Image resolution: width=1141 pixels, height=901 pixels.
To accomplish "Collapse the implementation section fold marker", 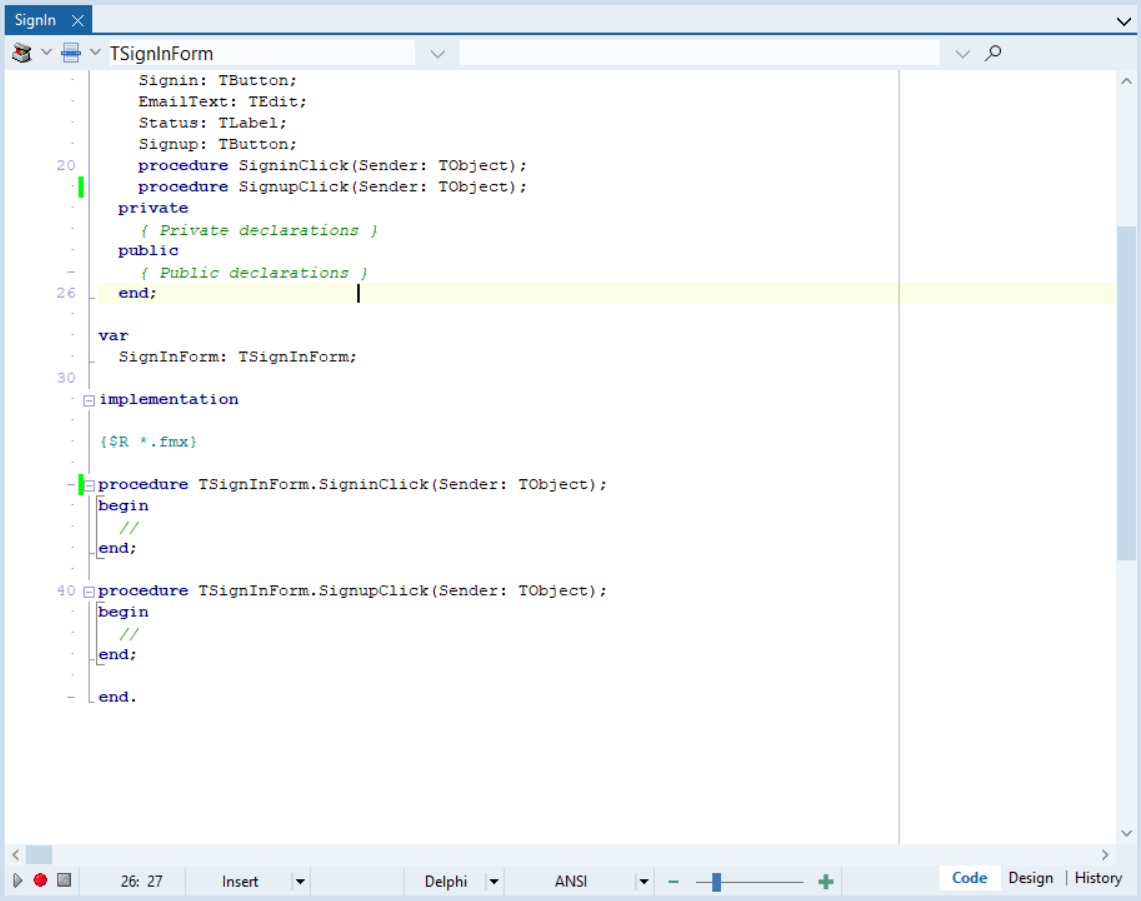I will [x=89, y=400].
